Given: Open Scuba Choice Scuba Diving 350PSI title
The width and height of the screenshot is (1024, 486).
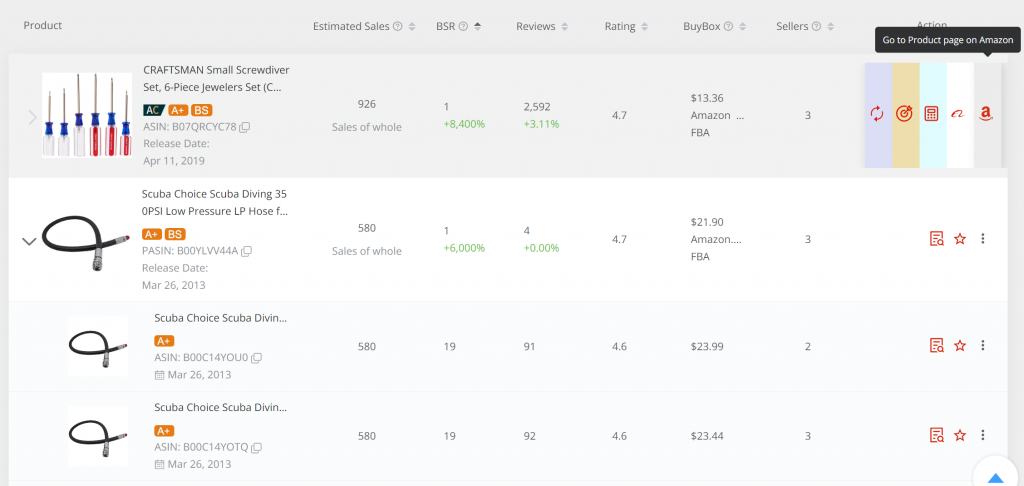Looking at the screenshot, I should click(x=215, y=202).
